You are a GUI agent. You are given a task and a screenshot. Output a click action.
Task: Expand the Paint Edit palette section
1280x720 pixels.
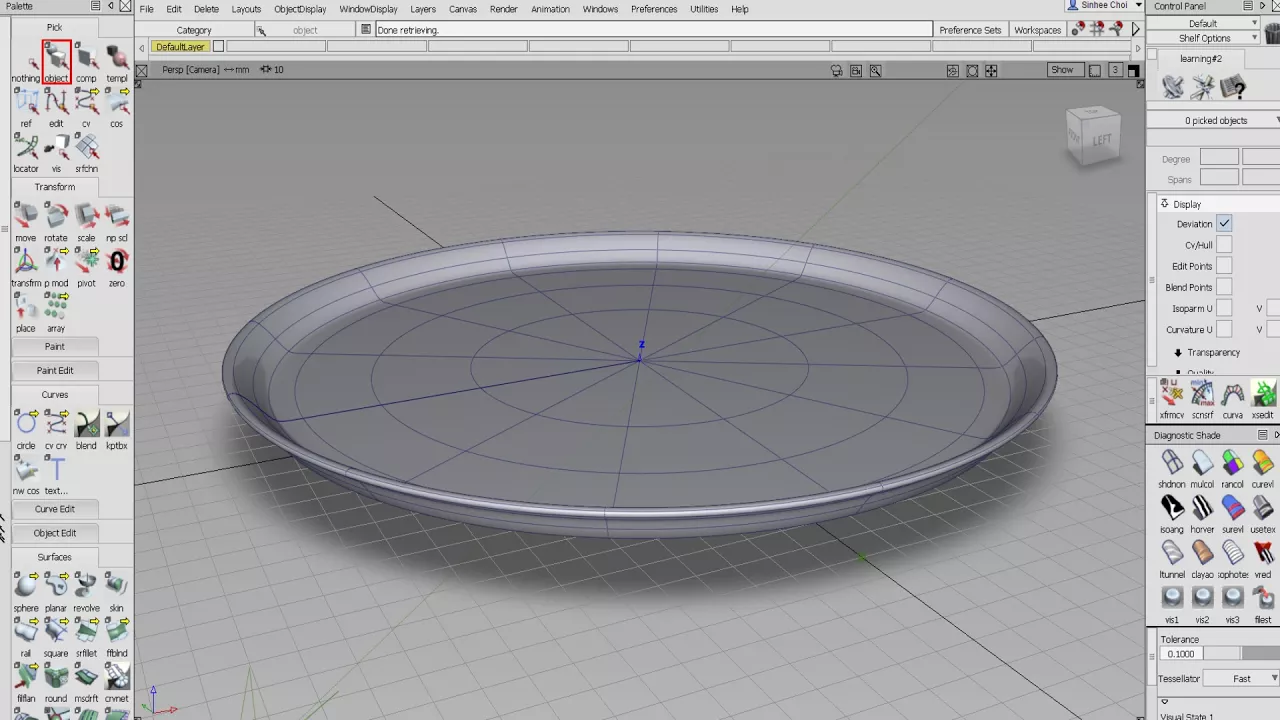pyautogui.click(x=55, y=370)
